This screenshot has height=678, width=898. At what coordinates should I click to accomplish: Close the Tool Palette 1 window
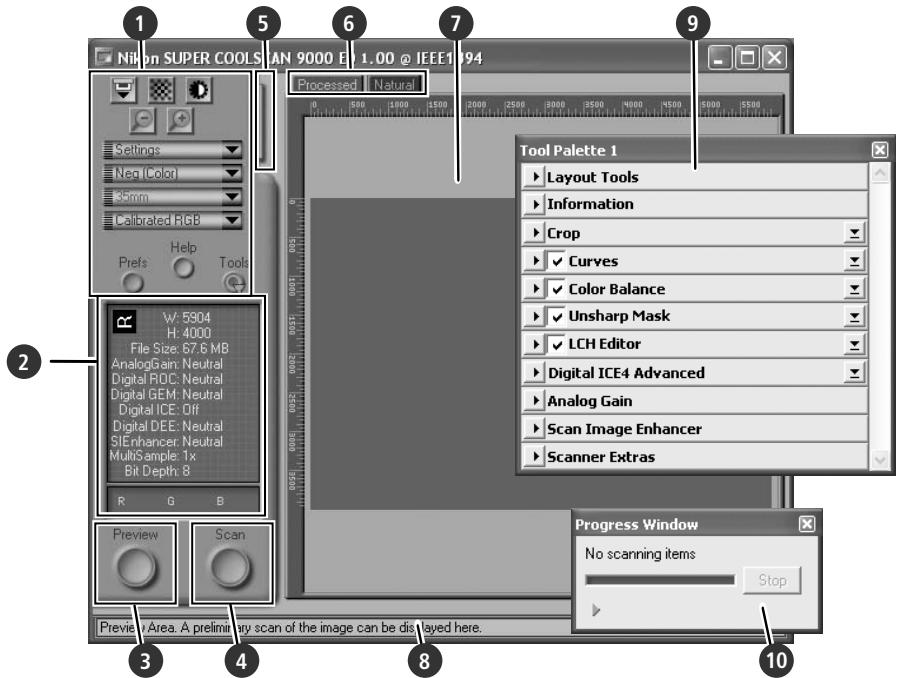pos(880,150)
